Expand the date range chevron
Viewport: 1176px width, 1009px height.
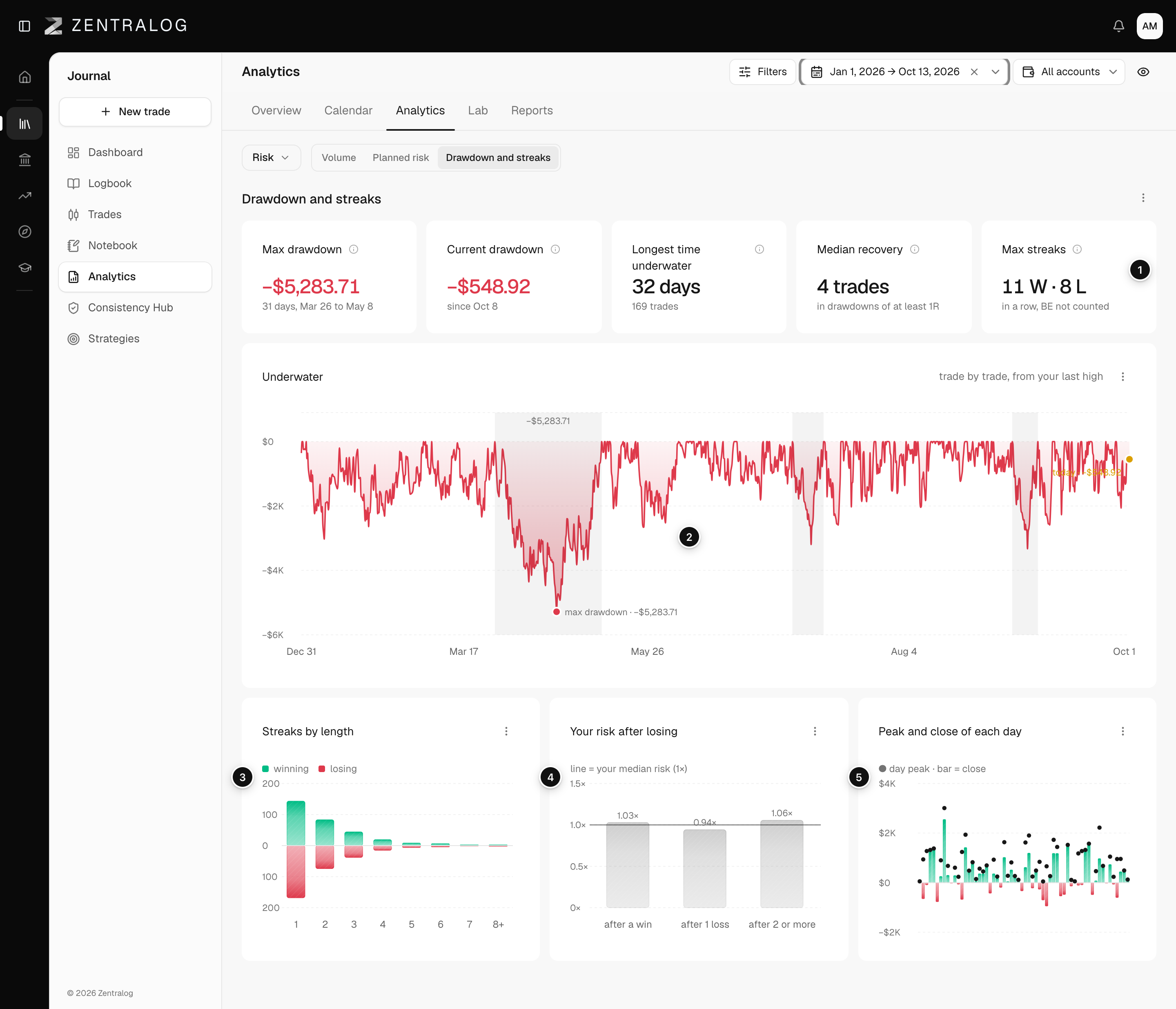tap(995, 71)
